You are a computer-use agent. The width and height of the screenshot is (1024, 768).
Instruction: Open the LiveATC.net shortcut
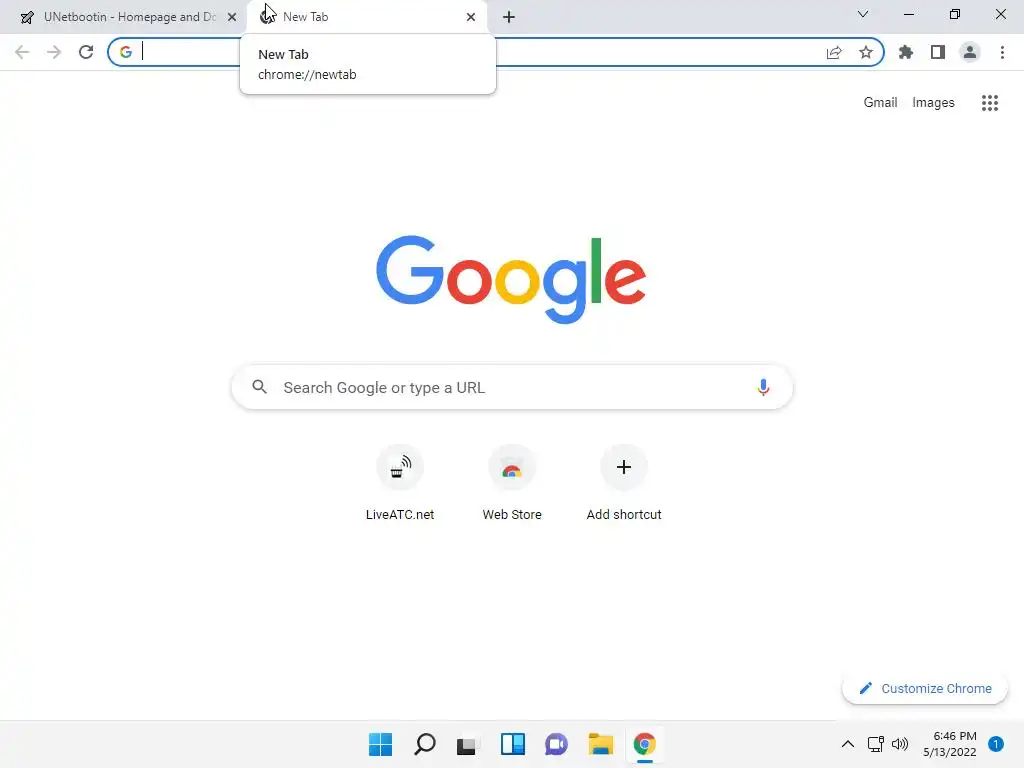click(x=400, y=483)
